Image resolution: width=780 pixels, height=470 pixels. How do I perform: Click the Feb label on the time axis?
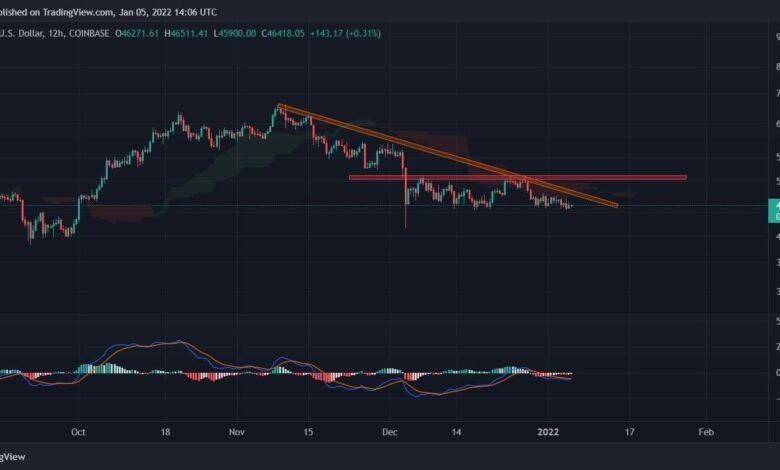point(706,432)
